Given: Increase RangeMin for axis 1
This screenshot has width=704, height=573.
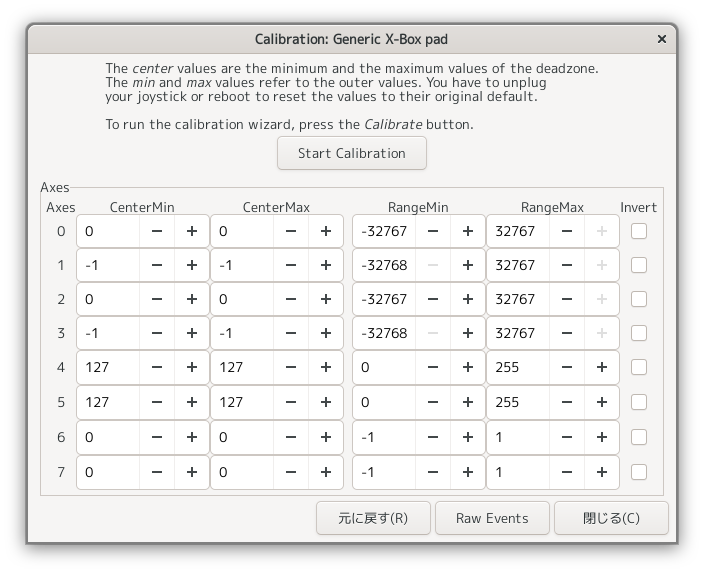Looking at the screenshot, I should point(467,265).
